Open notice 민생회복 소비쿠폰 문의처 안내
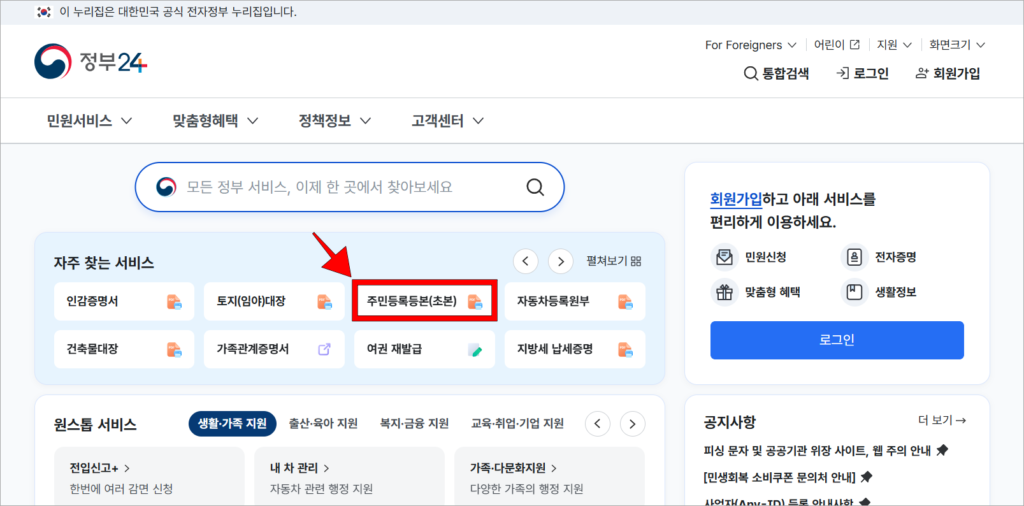This screenshot has width=1024, height=506. pyautogui.click(x=788, y=477)
